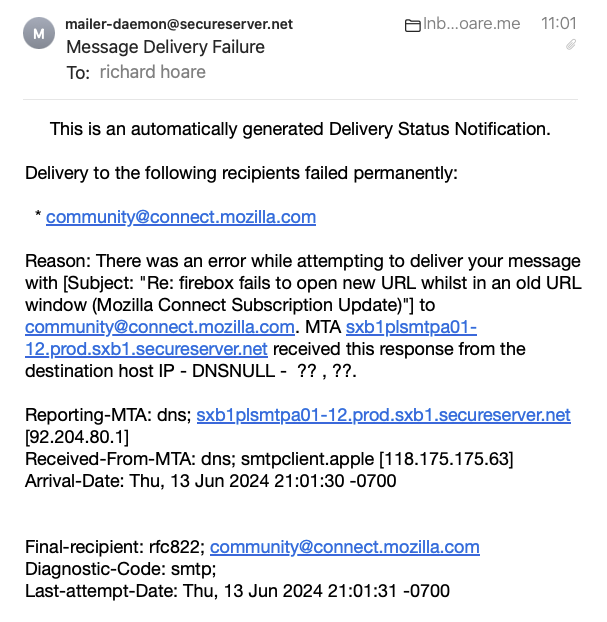Click the "Delivery to the following recipients" line
Image resolution: width=607 pixels, height=622 pixels.
point(241,173)
